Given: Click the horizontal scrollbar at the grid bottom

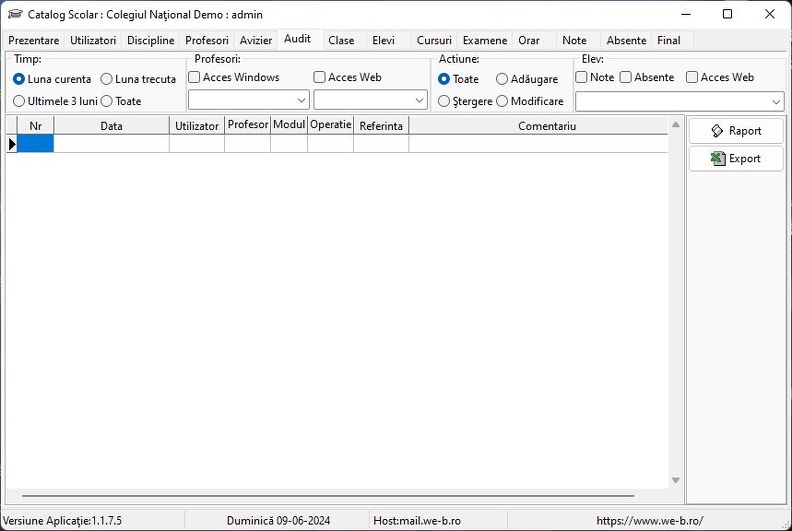Looking at the screenshot, I should coord(328,496).
